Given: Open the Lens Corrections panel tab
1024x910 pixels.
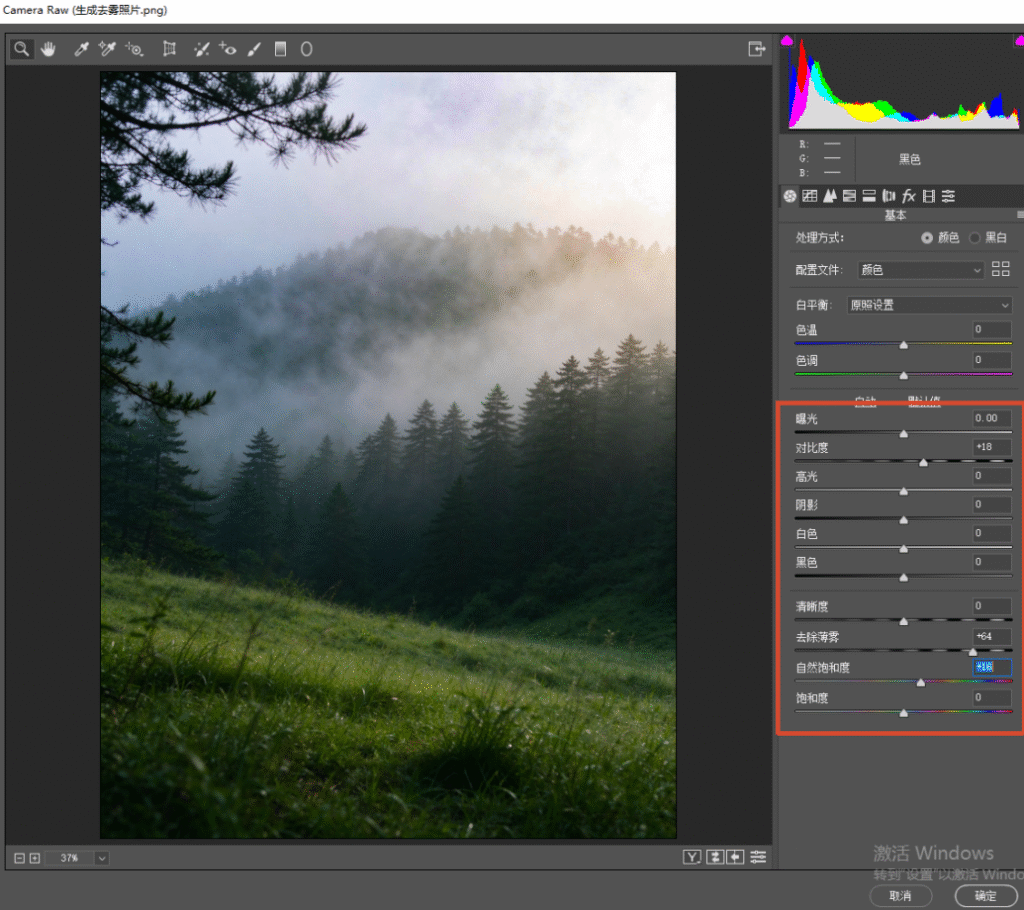Looking at the screenshot, I should (x=888, y=196).
